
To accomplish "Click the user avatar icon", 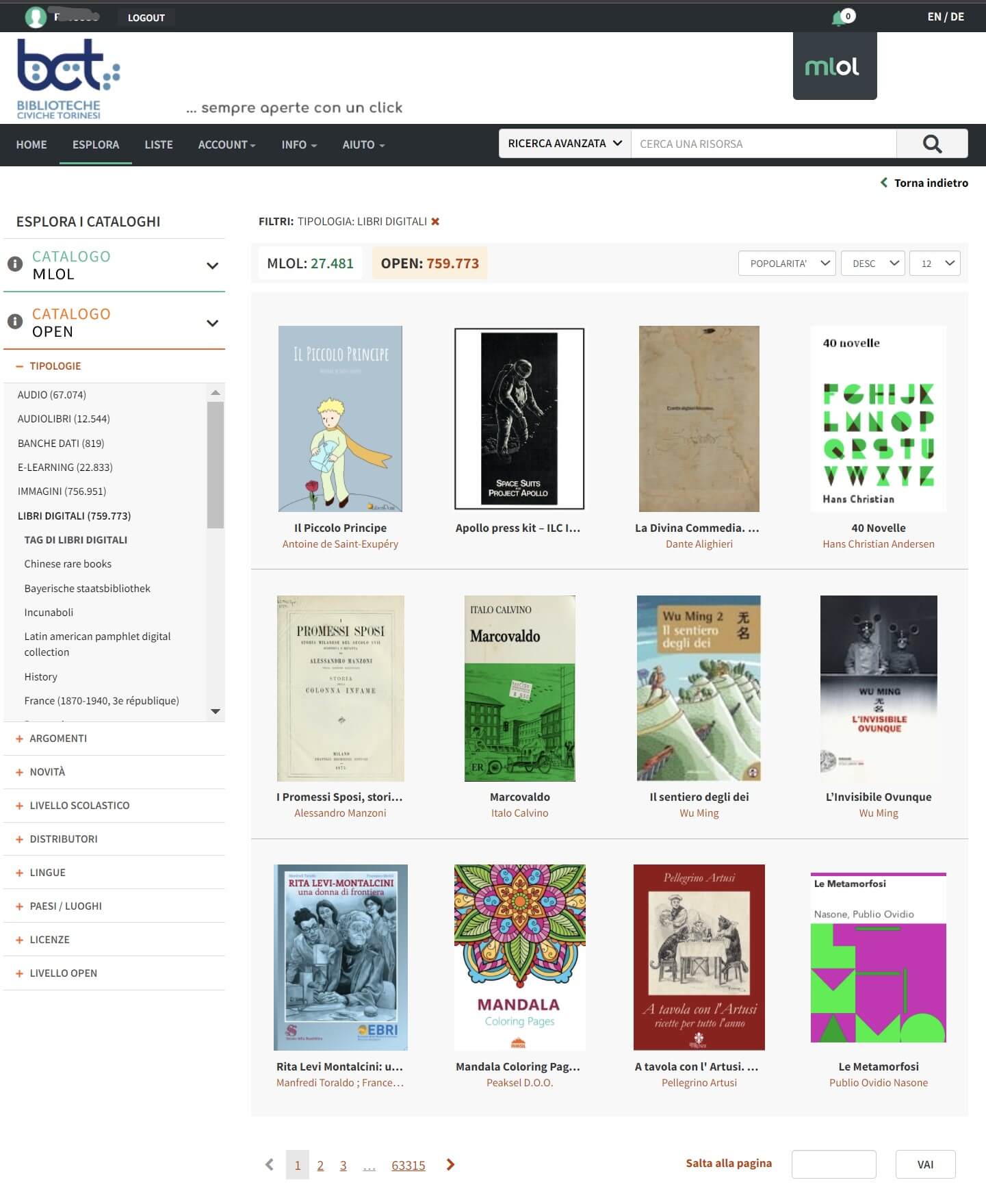I will [35, 17].
